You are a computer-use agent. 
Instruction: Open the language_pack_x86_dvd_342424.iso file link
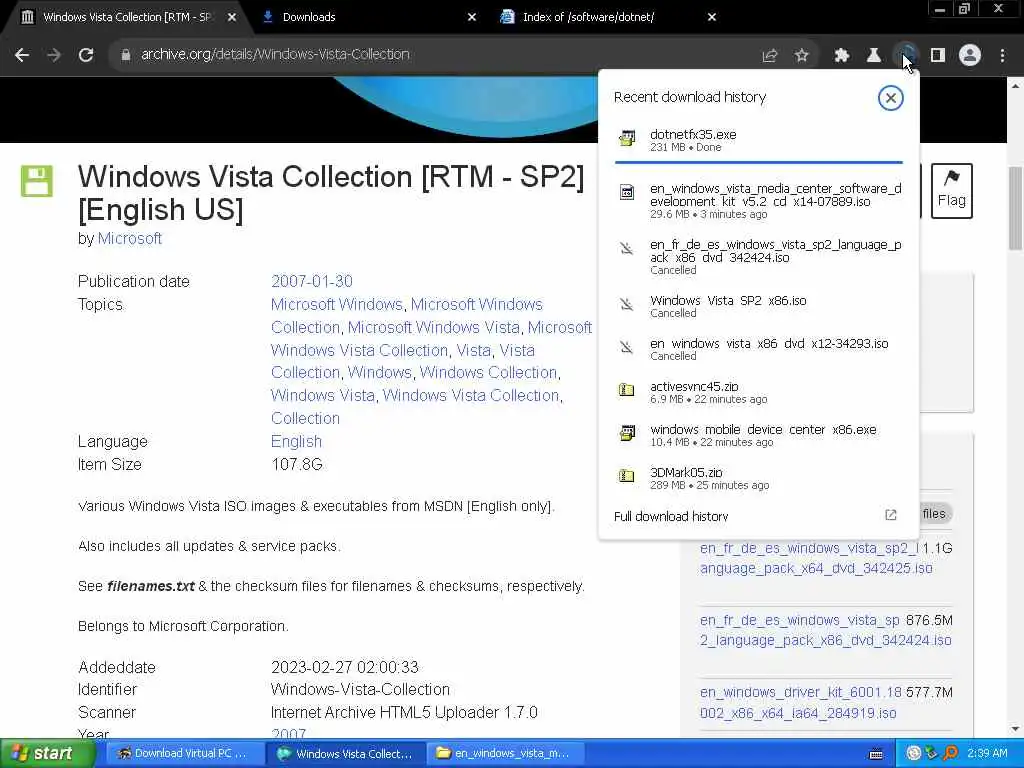[x=825, y=630]
